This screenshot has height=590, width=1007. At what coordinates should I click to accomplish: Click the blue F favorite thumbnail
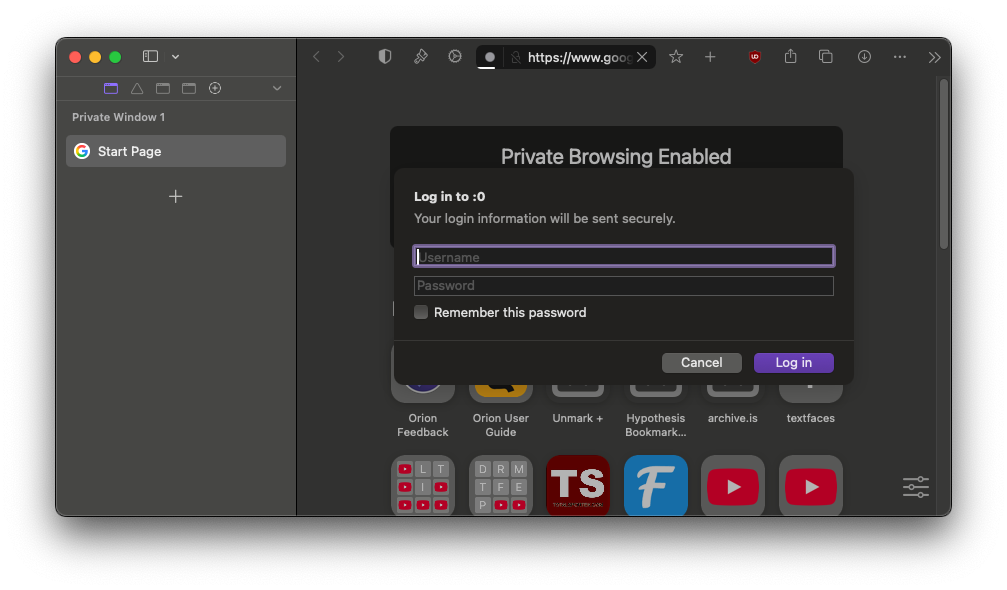655,486
